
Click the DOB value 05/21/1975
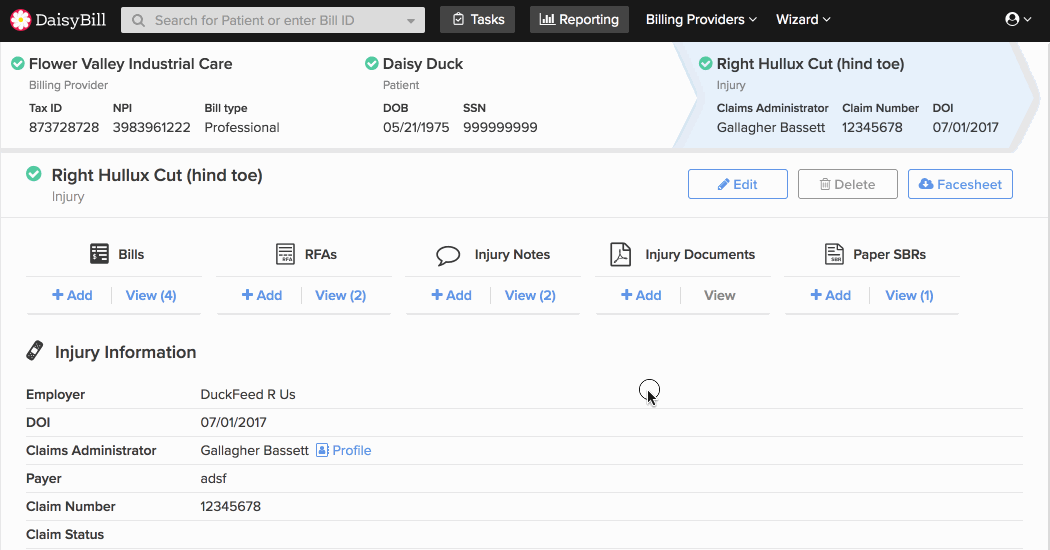tap(416, 127)
